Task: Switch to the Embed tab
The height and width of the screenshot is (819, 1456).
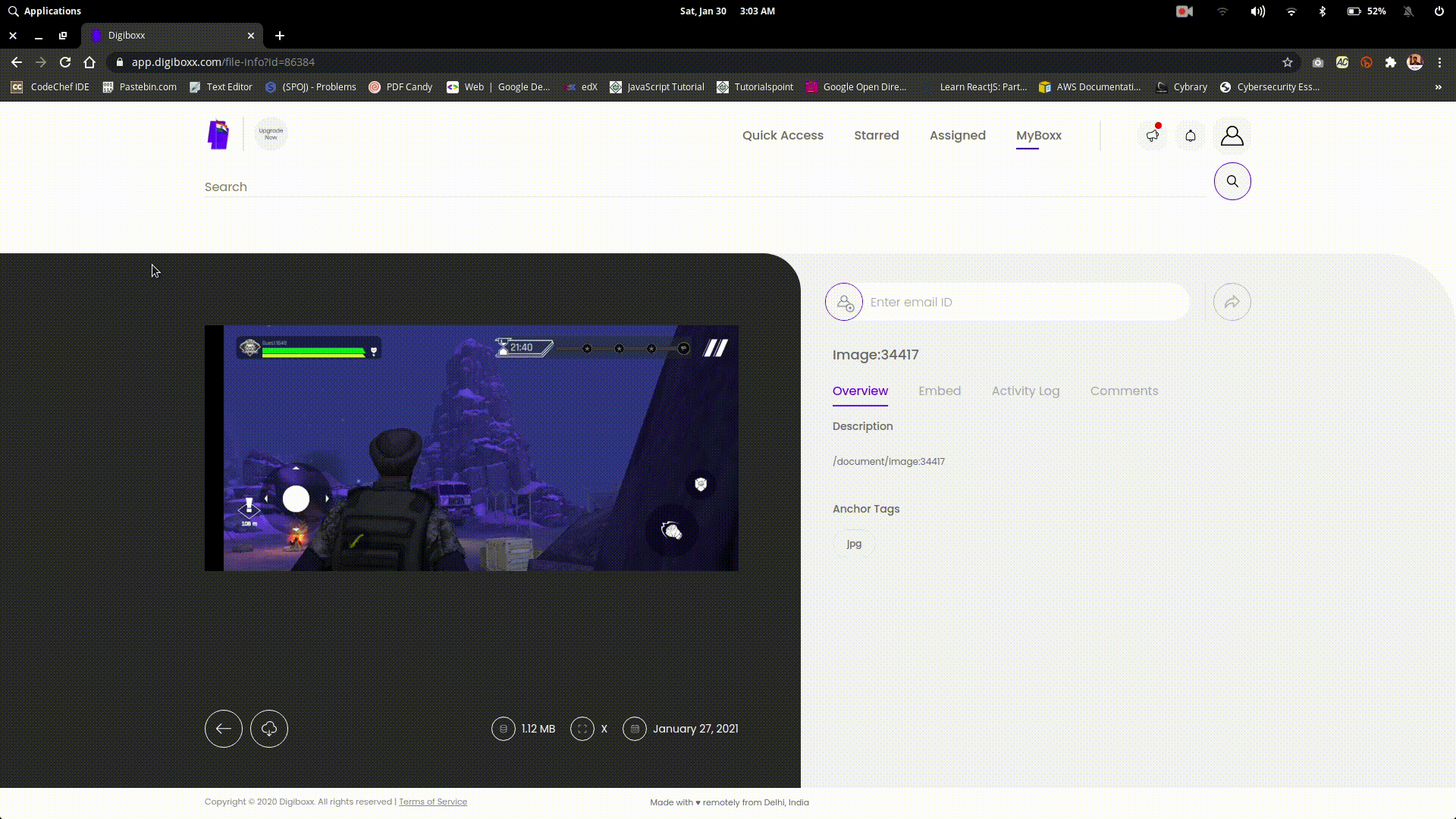Action: point(940,391)
